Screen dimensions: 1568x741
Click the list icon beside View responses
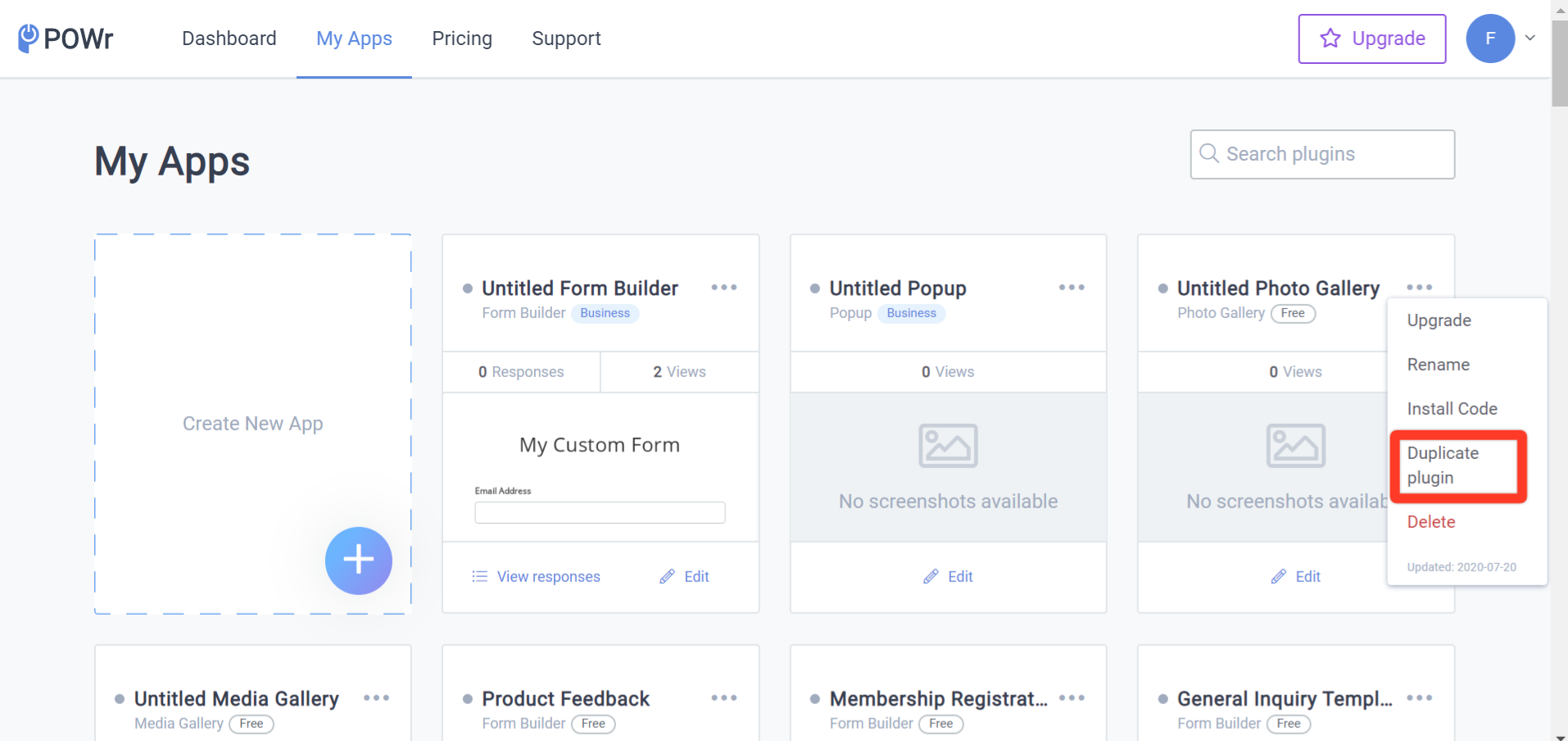click(x=480, y=576)
